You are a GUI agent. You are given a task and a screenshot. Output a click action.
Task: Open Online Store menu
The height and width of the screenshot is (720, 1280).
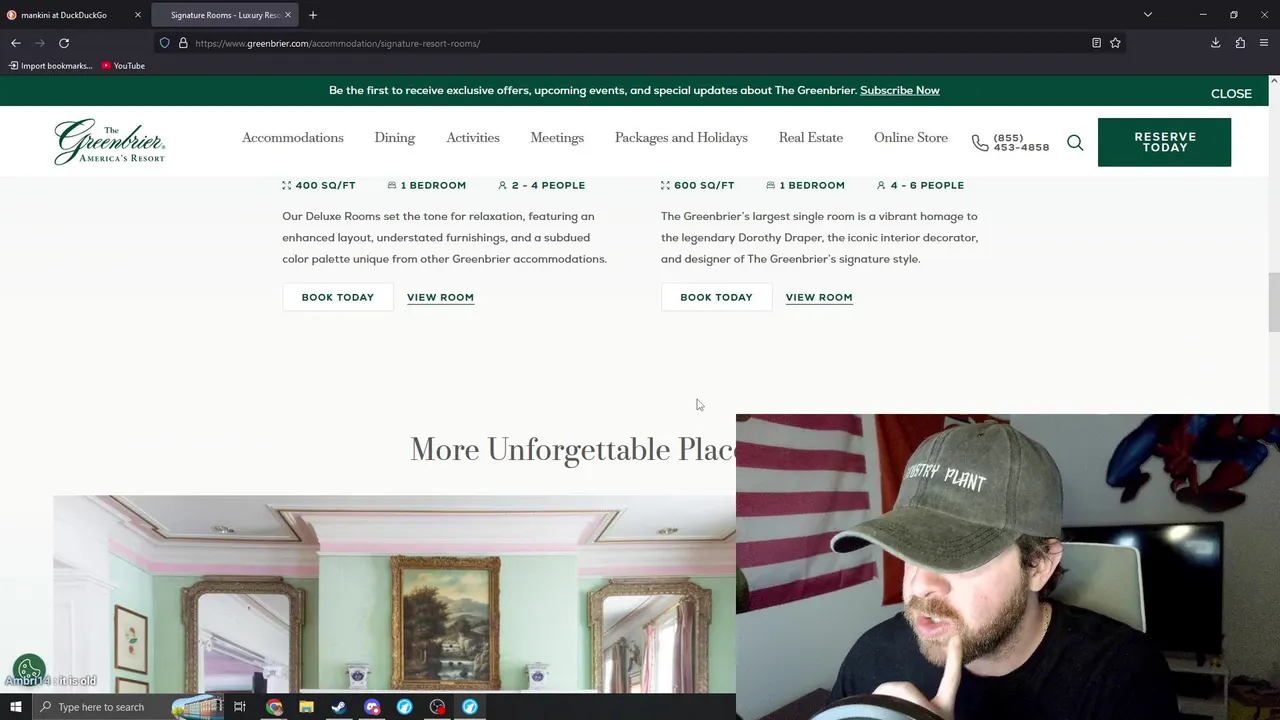tap(911, 138)
